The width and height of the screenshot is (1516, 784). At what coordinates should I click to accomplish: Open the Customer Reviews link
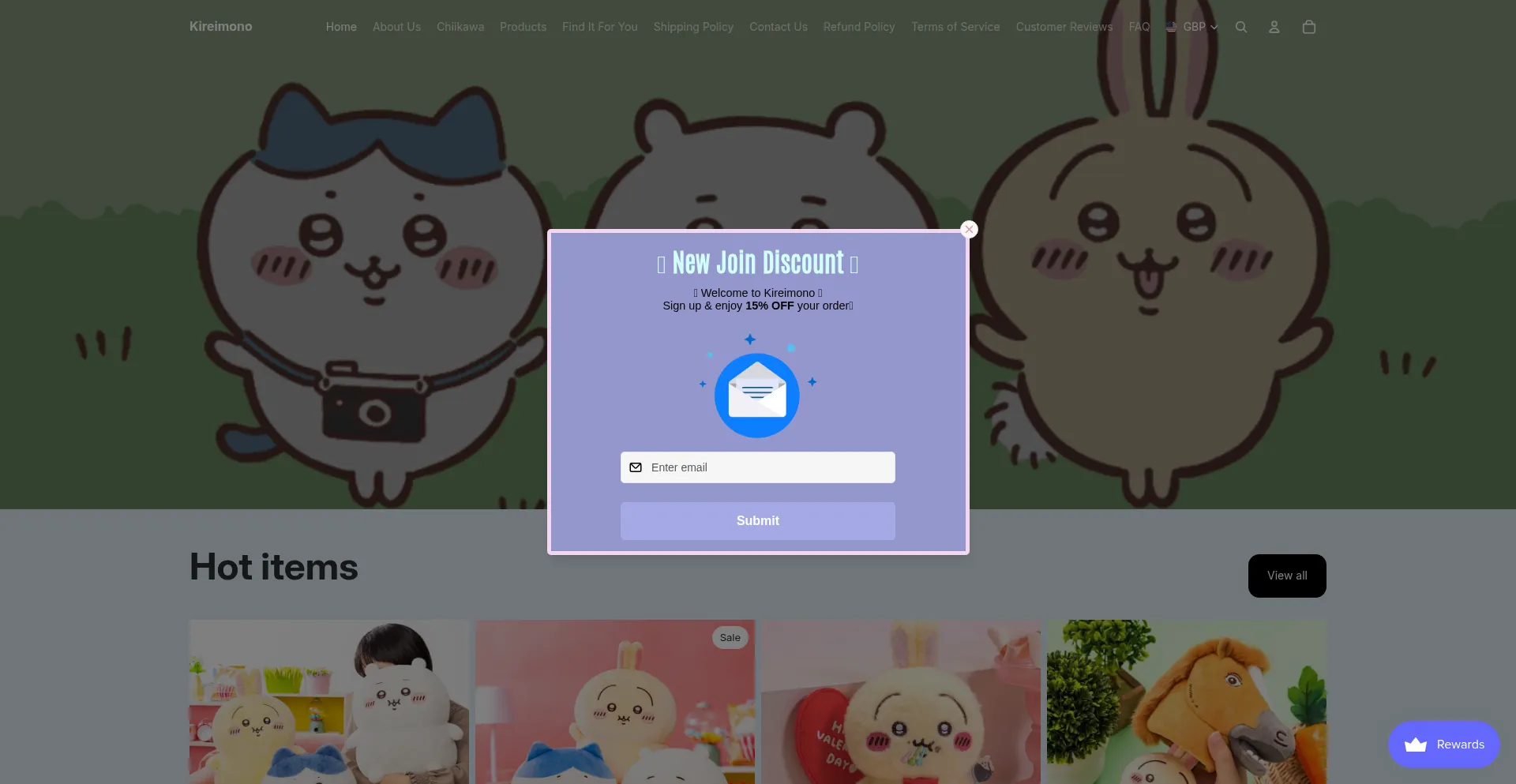click(1064, 27)
